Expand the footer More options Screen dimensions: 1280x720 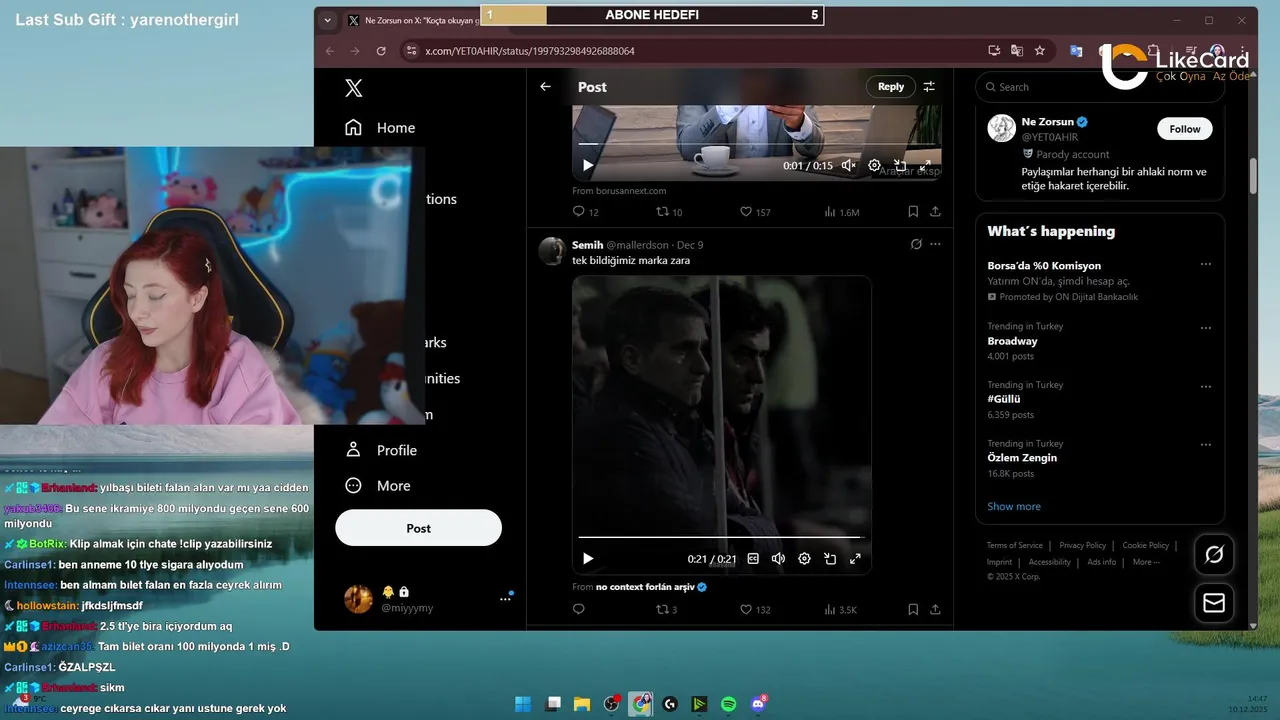tap(1146, 562)
